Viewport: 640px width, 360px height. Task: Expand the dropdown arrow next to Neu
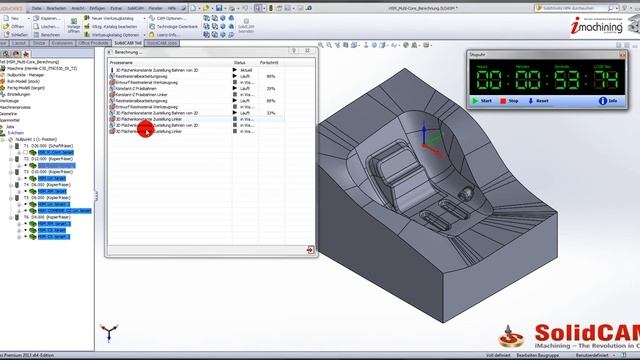pyautogui.click(x=29, y=18)
